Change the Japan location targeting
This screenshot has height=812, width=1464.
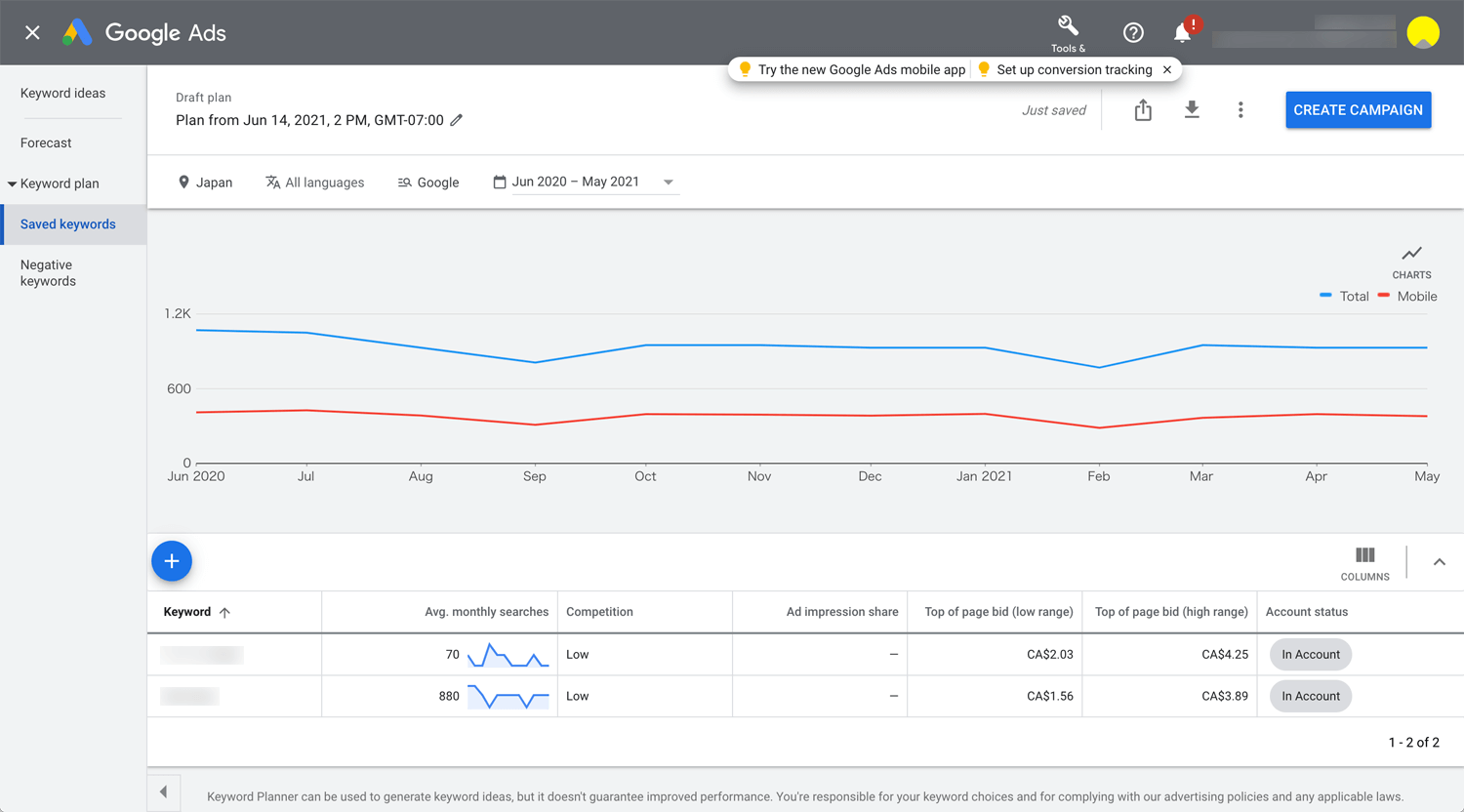(x=206, y=183)
